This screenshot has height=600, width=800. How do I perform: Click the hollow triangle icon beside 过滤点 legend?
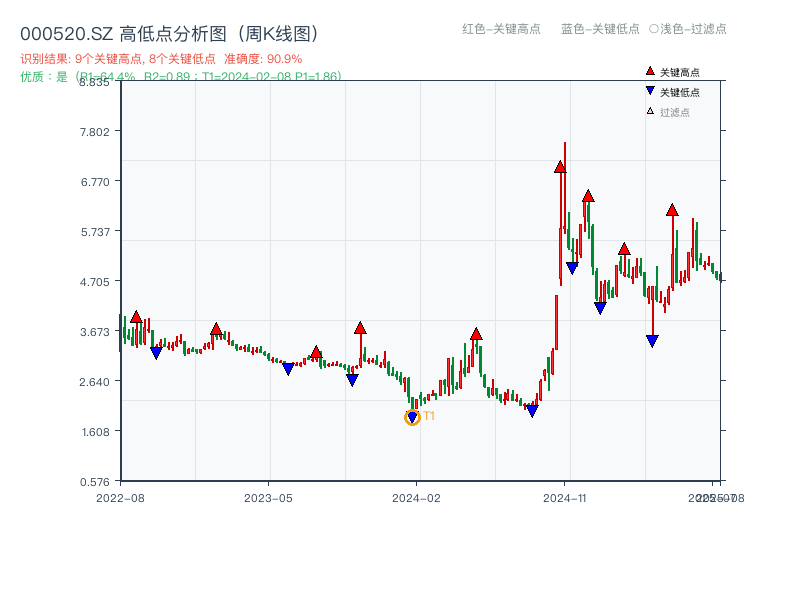click(x=650, y=111)
